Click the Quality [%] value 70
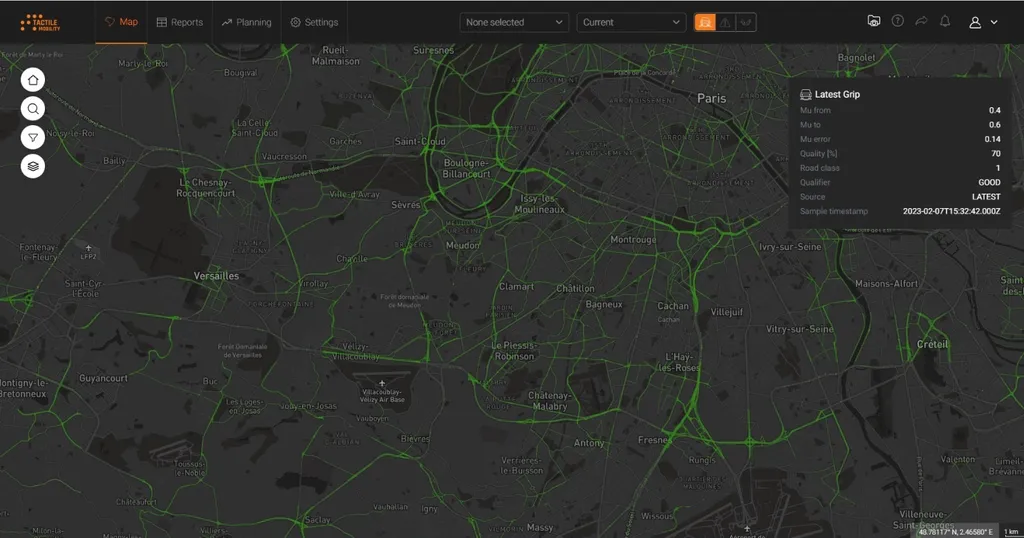This screenshot has height=538, width=1024. [x=996, y=153]
